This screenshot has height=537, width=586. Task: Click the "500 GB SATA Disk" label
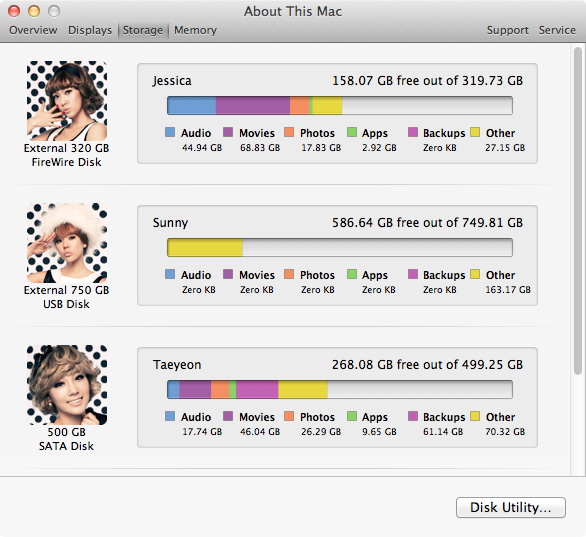(x=67, y=439)
